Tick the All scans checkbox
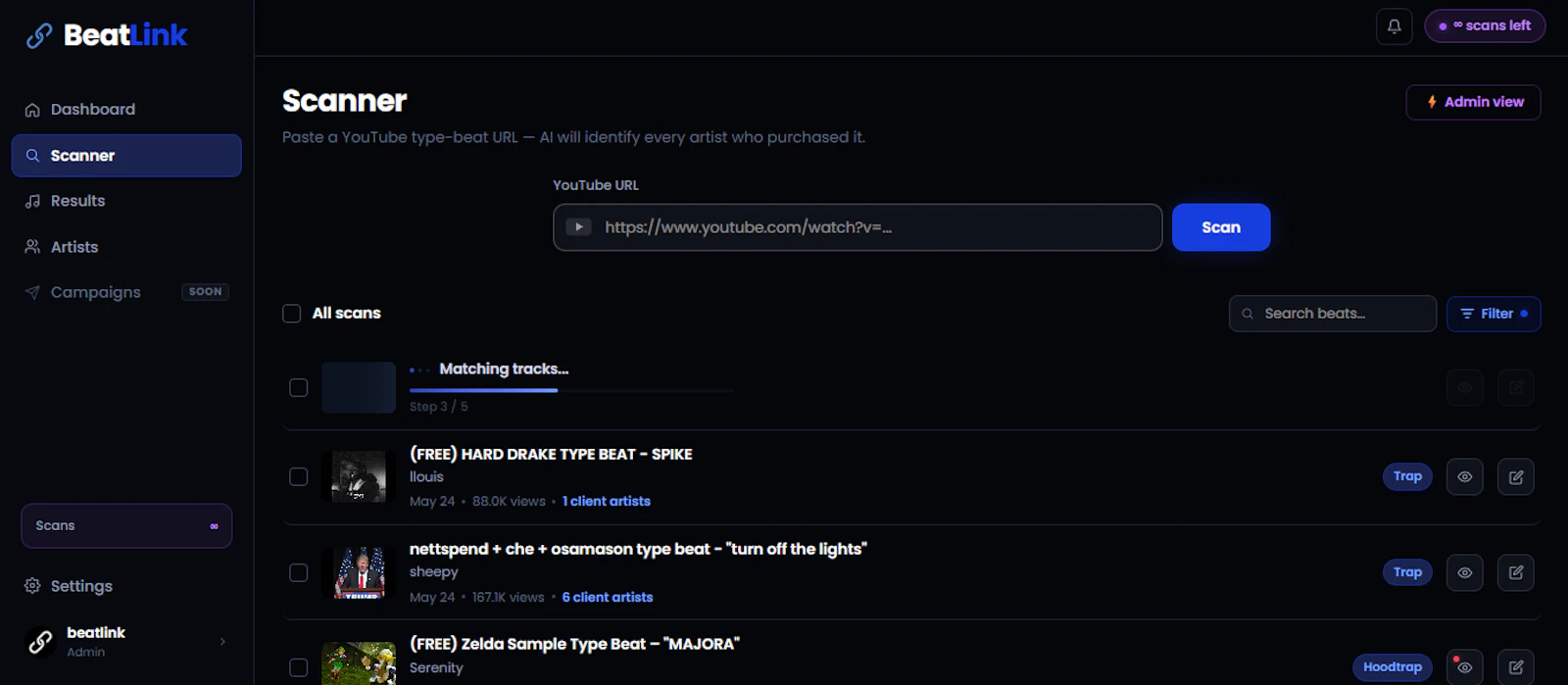 [291, 314]
